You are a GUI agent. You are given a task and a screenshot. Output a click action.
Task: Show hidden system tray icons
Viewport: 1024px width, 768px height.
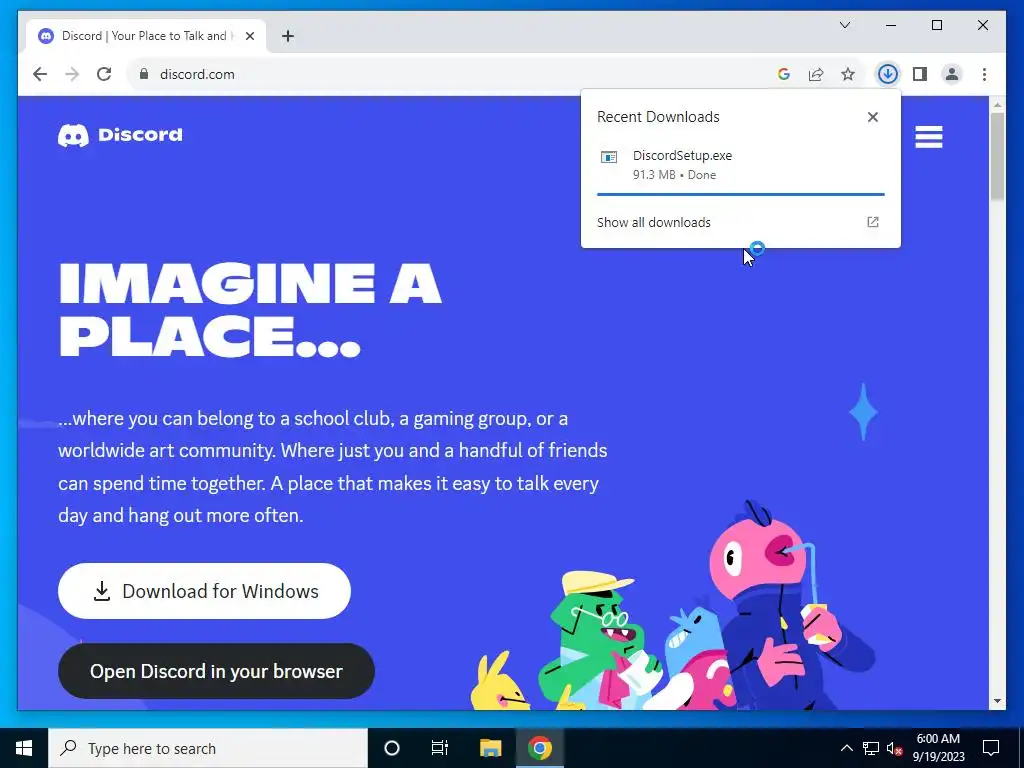click(846, 748)
